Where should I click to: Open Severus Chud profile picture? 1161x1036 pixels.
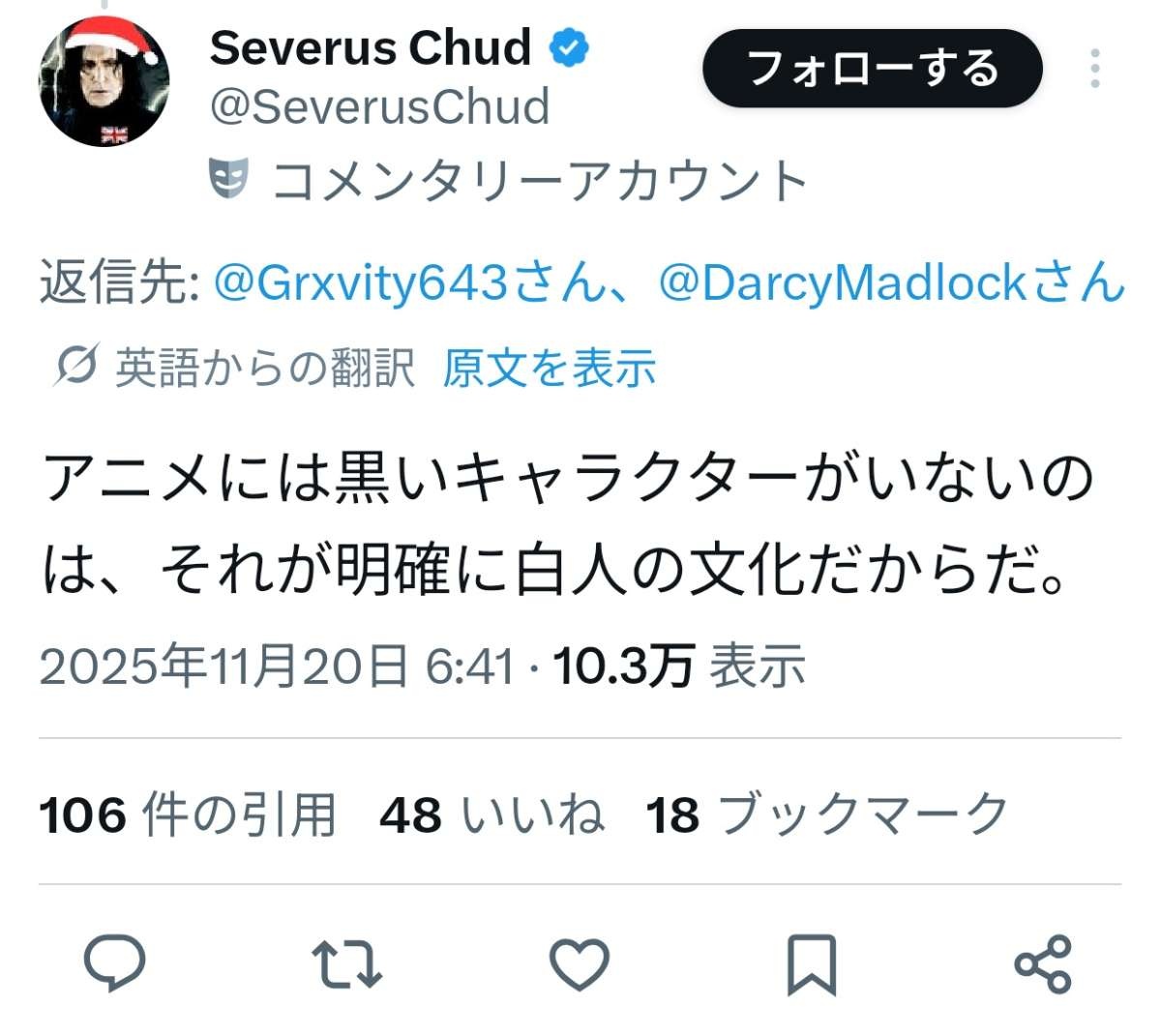104,81
